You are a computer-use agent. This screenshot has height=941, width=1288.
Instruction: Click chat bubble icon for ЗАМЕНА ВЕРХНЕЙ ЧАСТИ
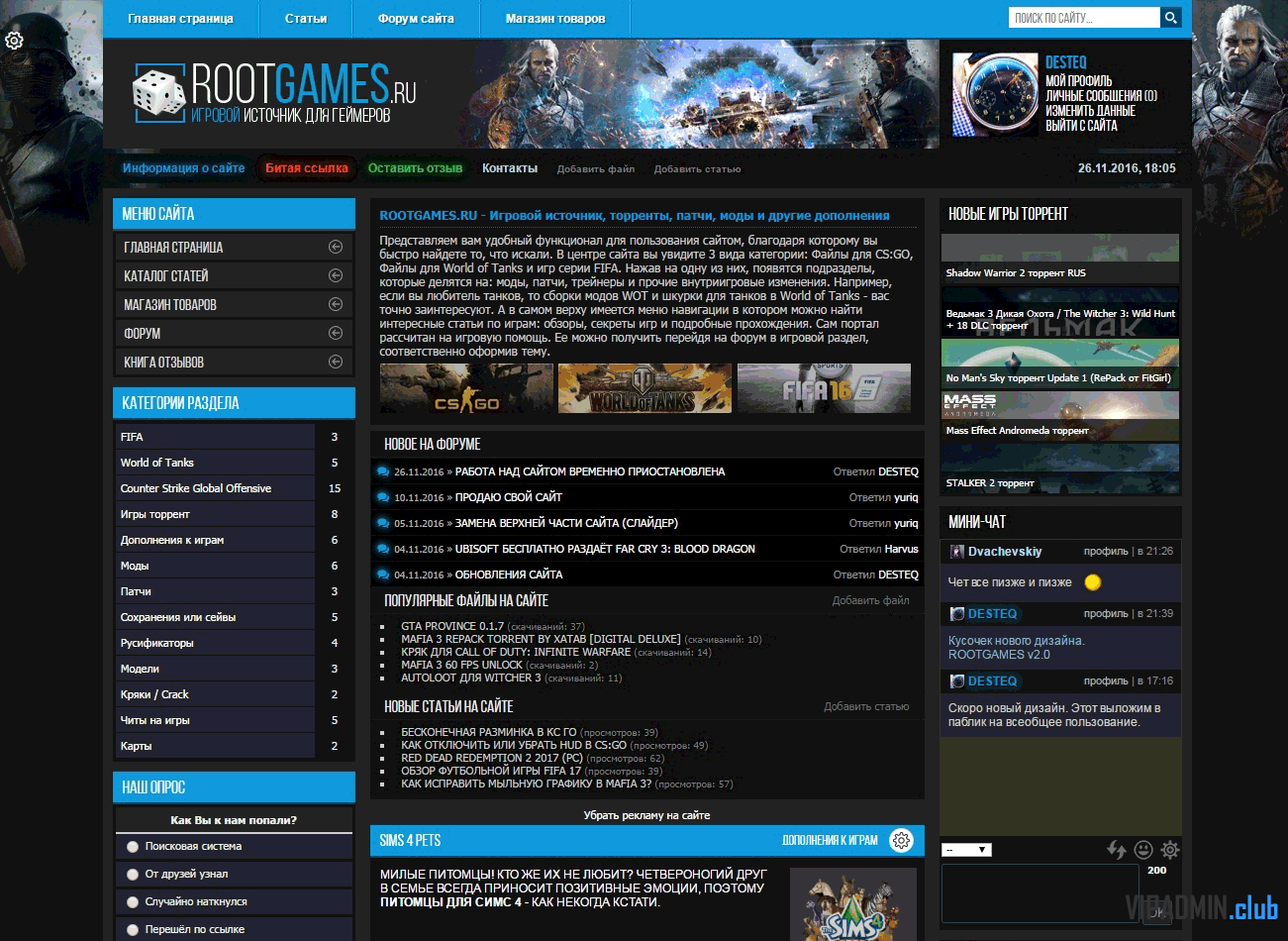(x=383, y=523)
